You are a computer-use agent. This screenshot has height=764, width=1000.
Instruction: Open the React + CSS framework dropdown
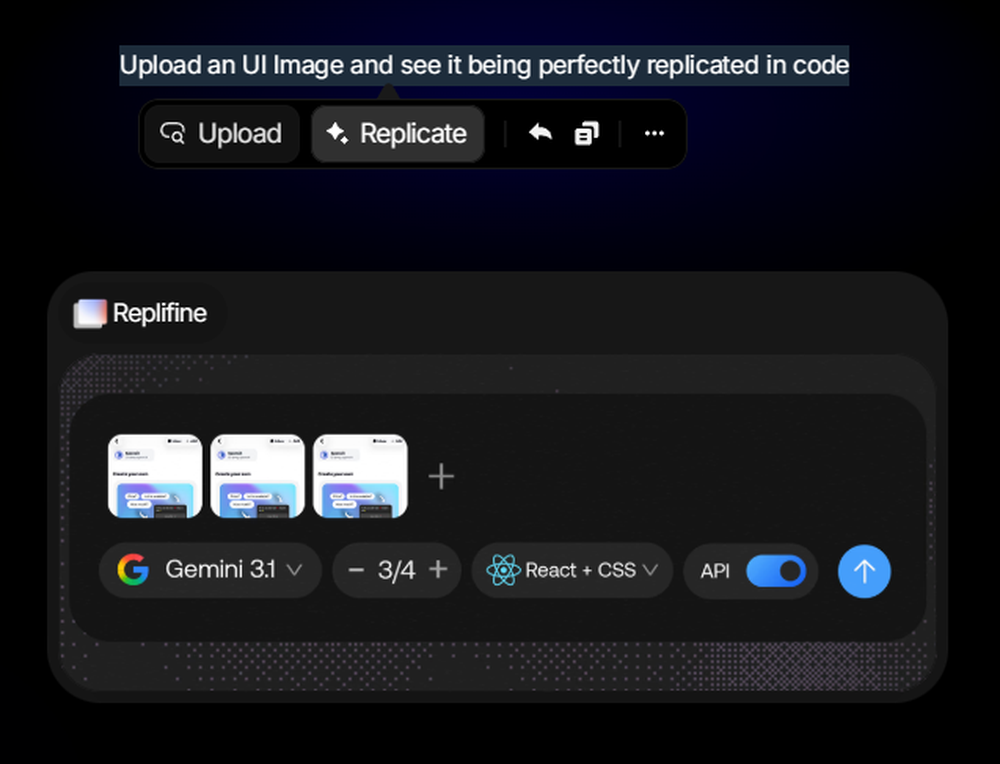572,570
